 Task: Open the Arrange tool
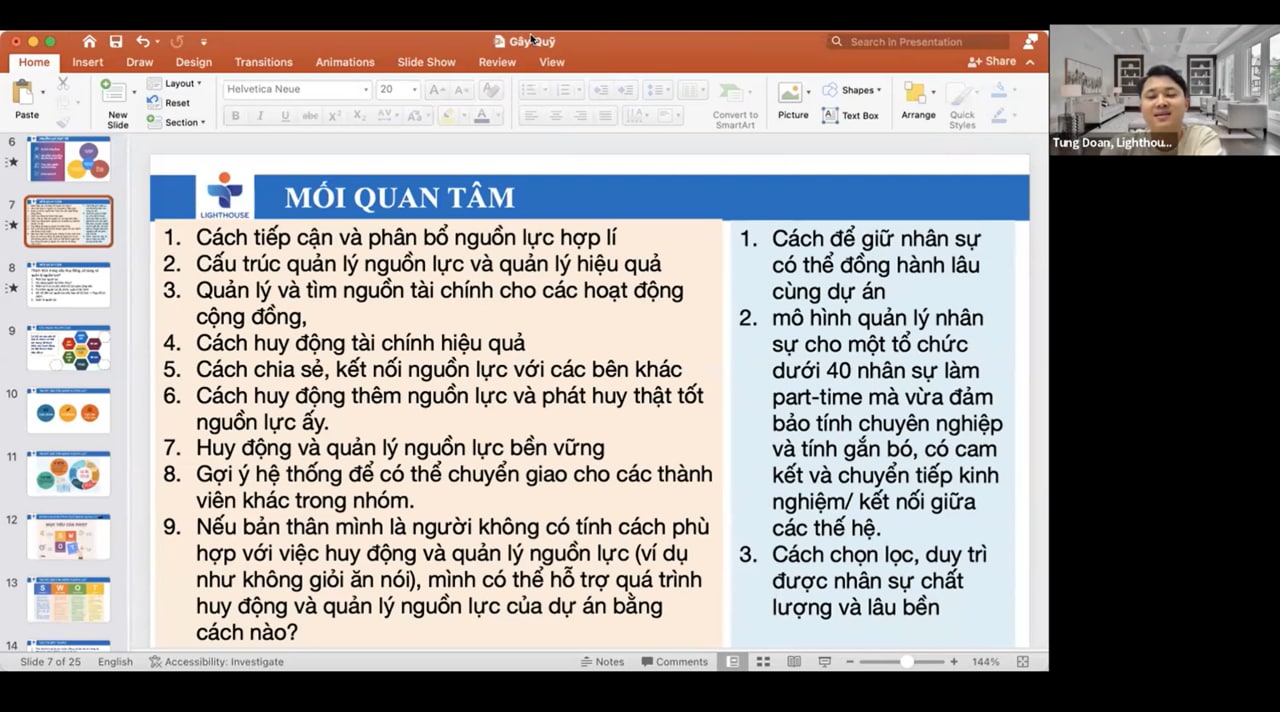(917, 101)
